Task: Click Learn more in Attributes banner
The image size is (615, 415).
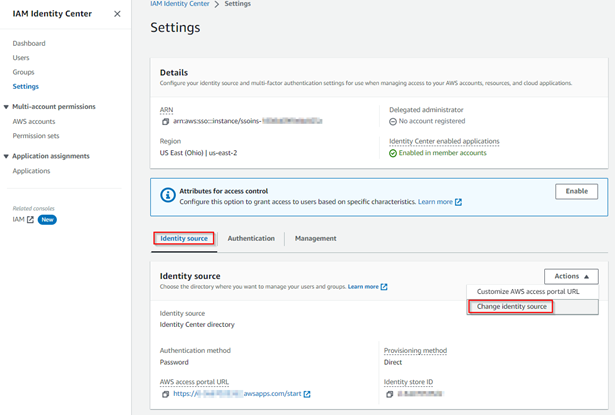Action: pyautogui.click(x=435, y=202)
